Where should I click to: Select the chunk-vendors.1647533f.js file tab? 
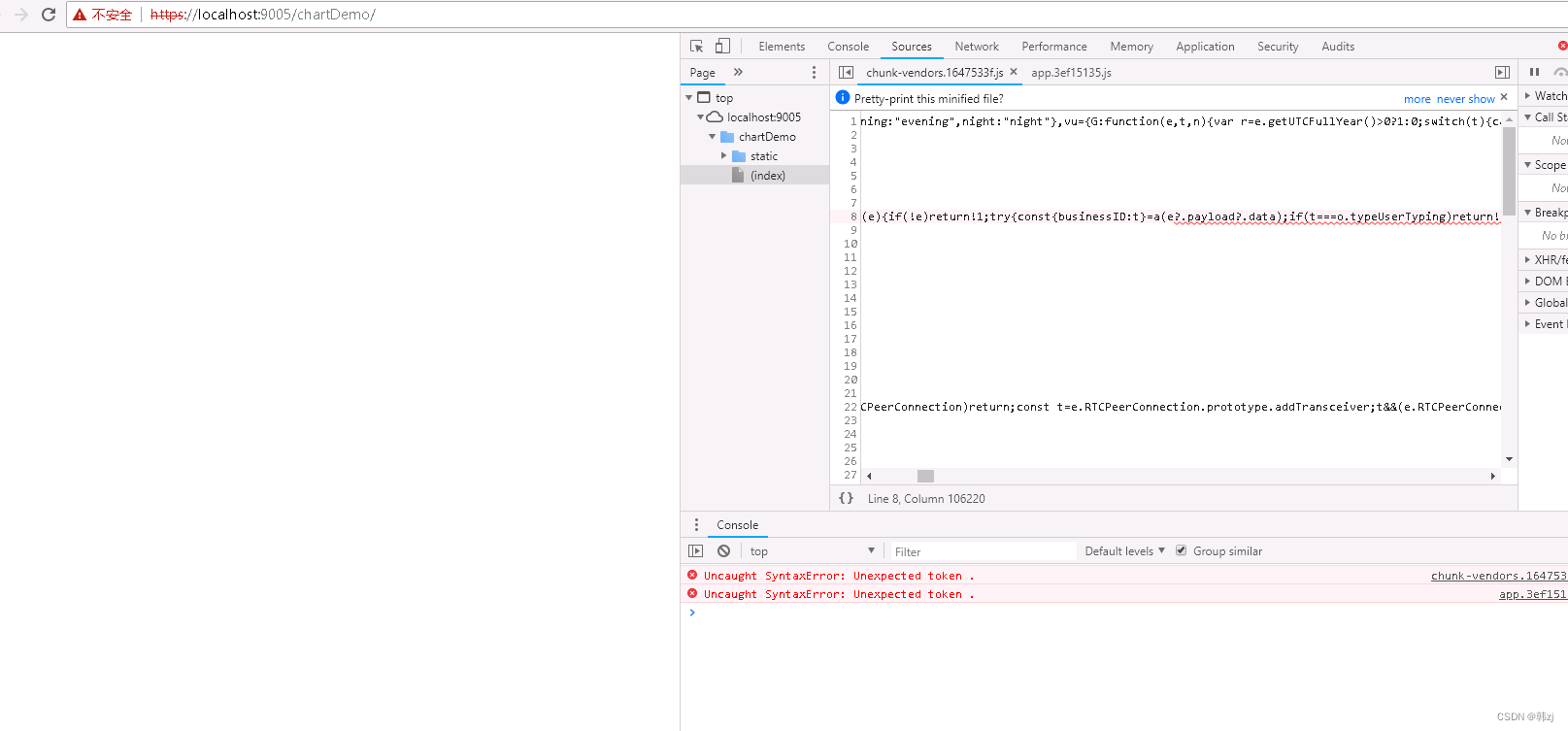[x=934, y=73]
